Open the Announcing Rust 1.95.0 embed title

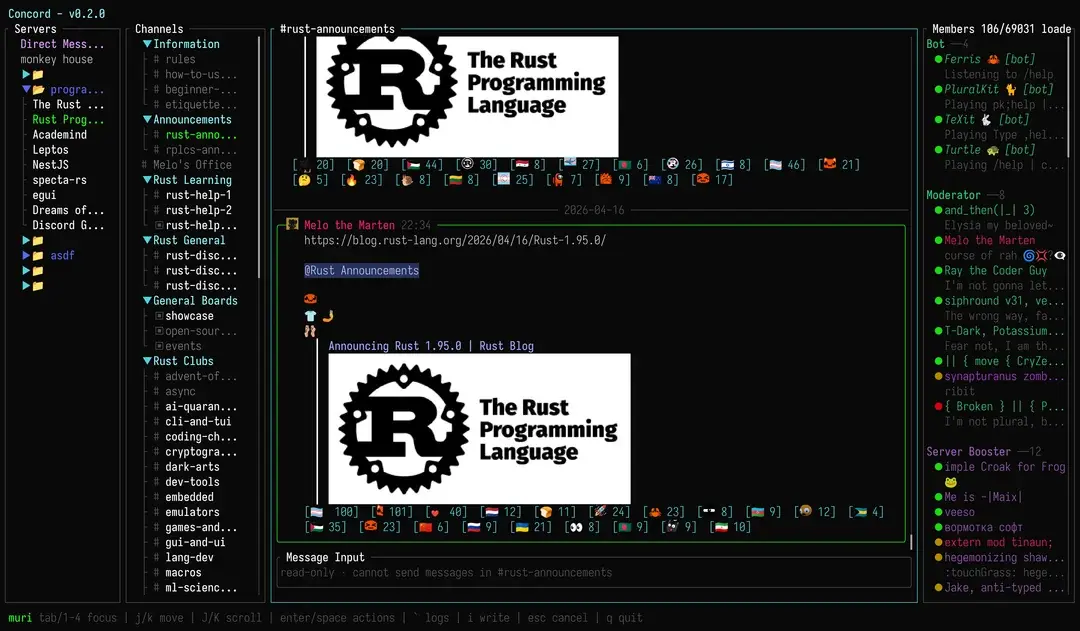click(x=431, y=346)
